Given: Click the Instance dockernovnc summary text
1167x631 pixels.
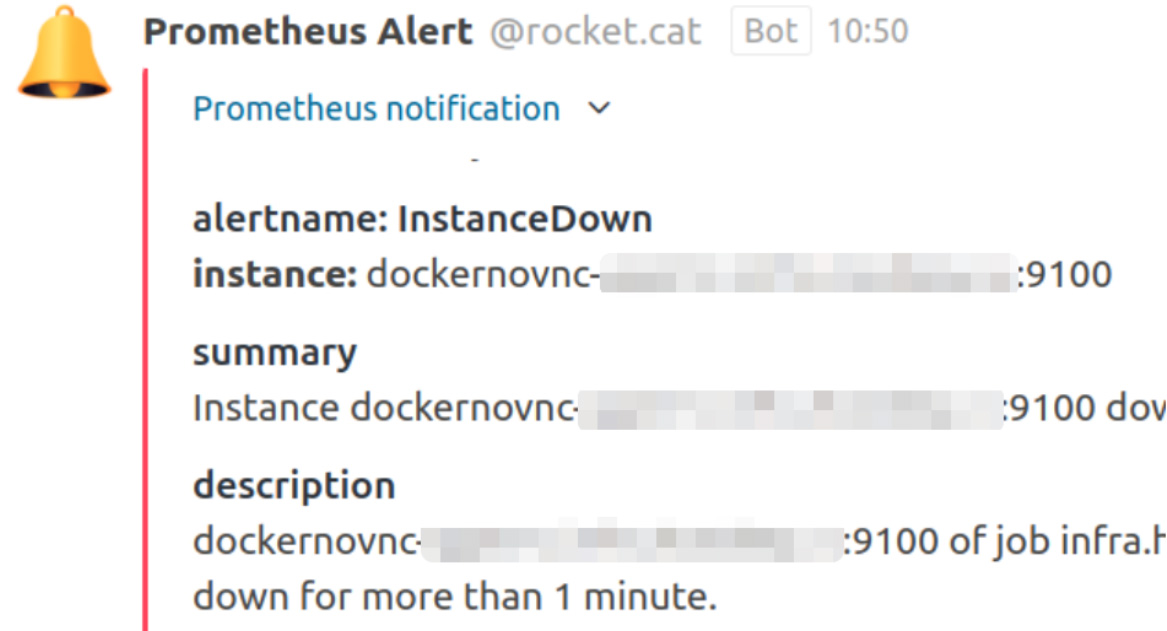Looking at the screenshot, I should coord(384,408).
